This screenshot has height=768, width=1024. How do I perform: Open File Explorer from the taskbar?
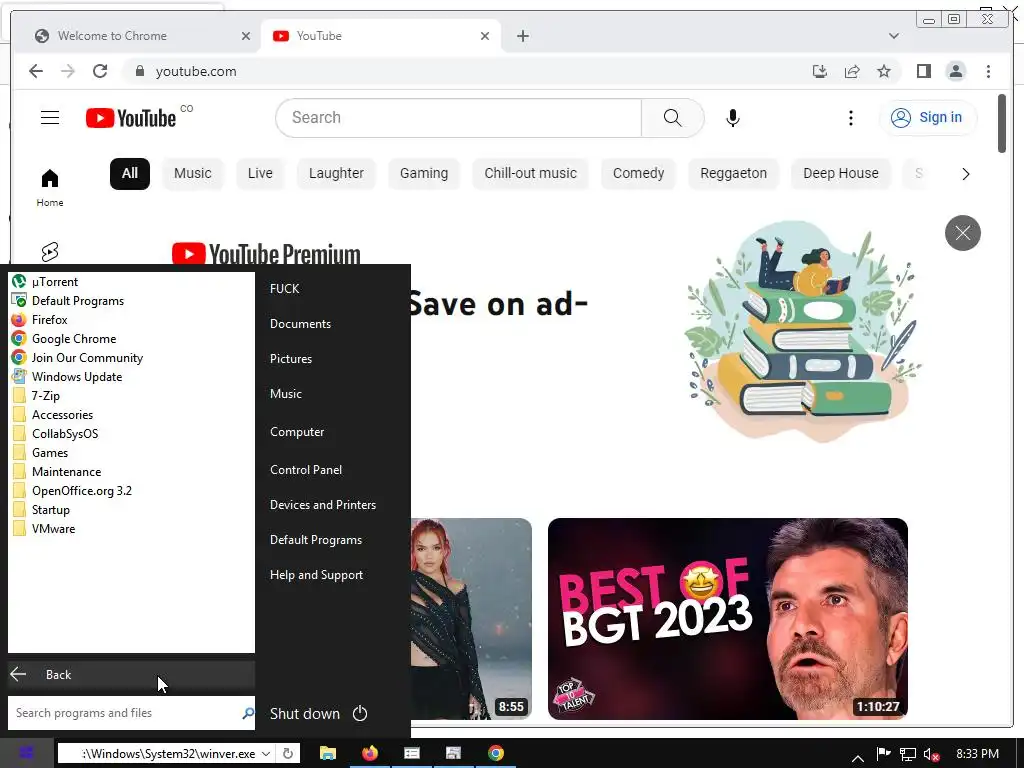click(327, 753)
